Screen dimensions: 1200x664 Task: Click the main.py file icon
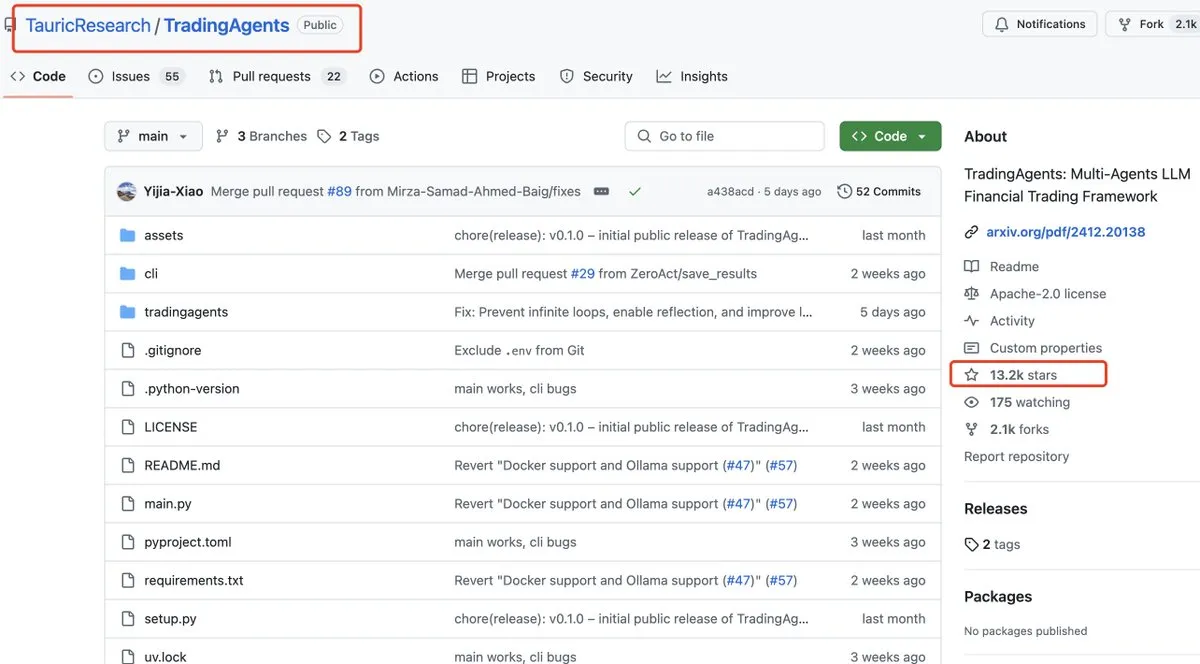coord(127,503)
